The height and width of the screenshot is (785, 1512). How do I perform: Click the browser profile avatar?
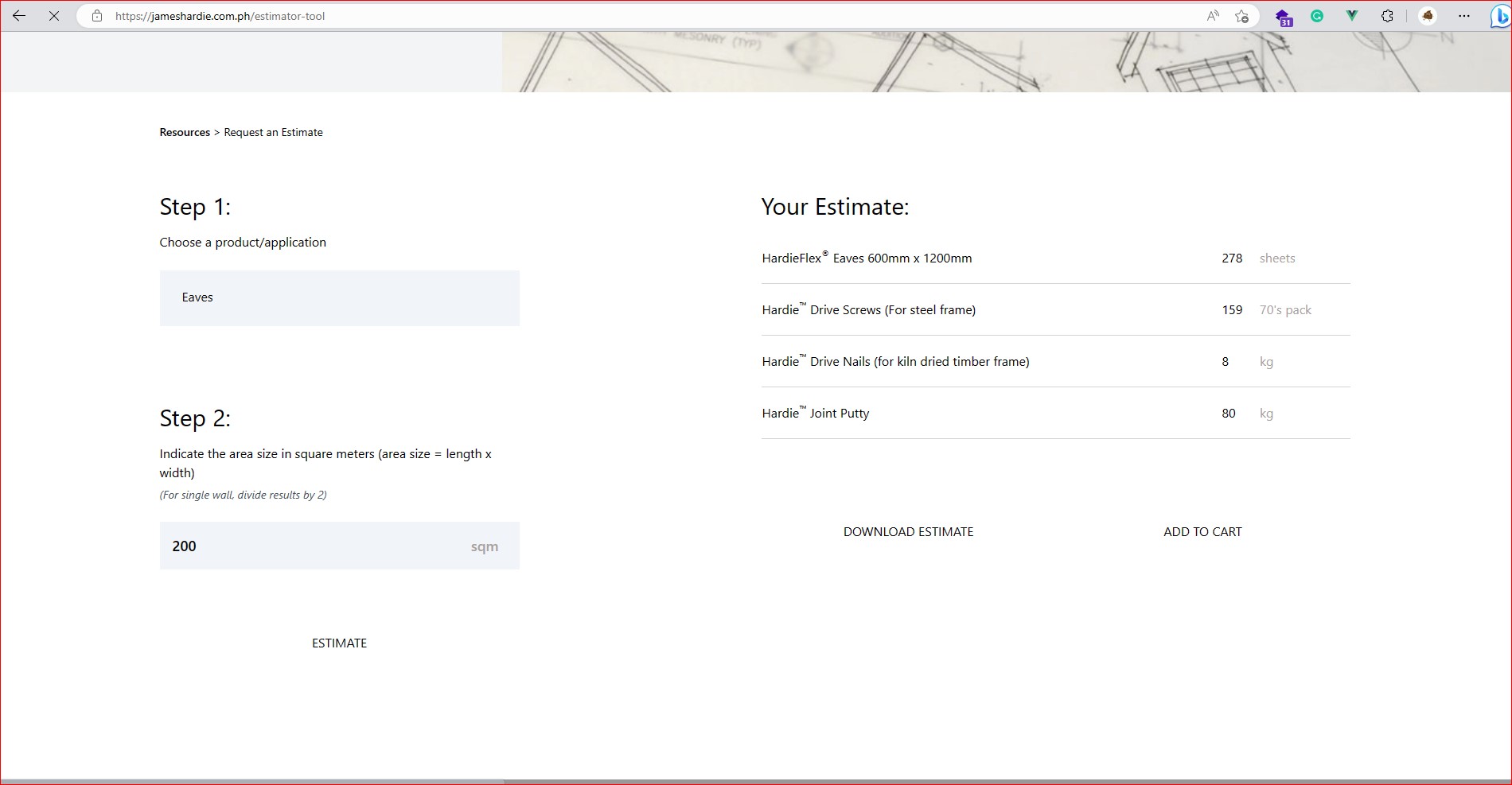click(1428, 16)
